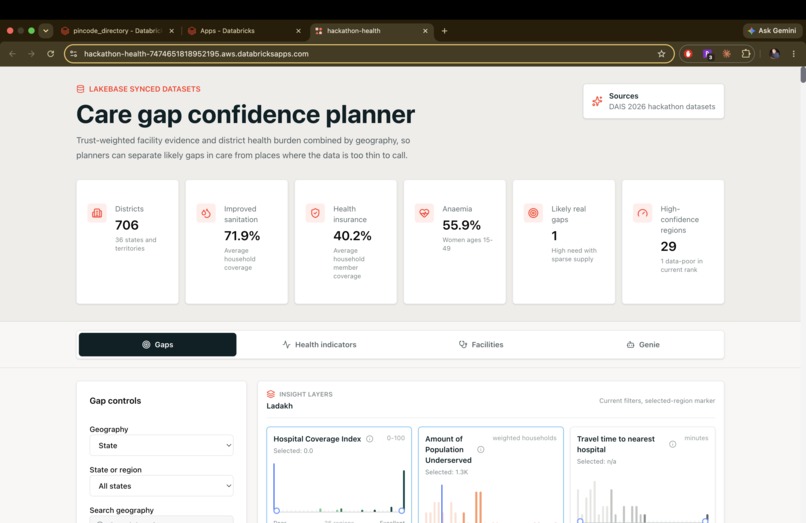Click the Anaemia heart icon
806x523 pixels.
(x=424, y=213)
